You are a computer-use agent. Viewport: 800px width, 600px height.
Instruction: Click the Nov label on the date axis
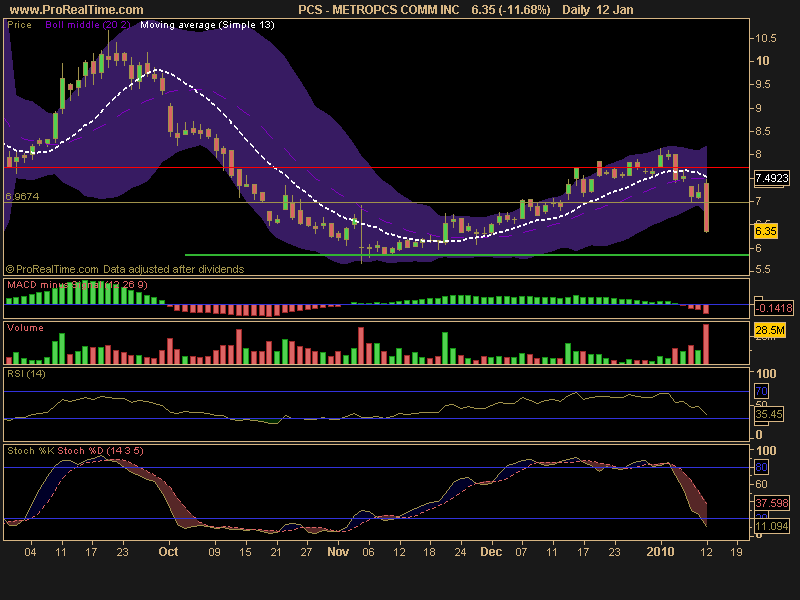[338, 552]
